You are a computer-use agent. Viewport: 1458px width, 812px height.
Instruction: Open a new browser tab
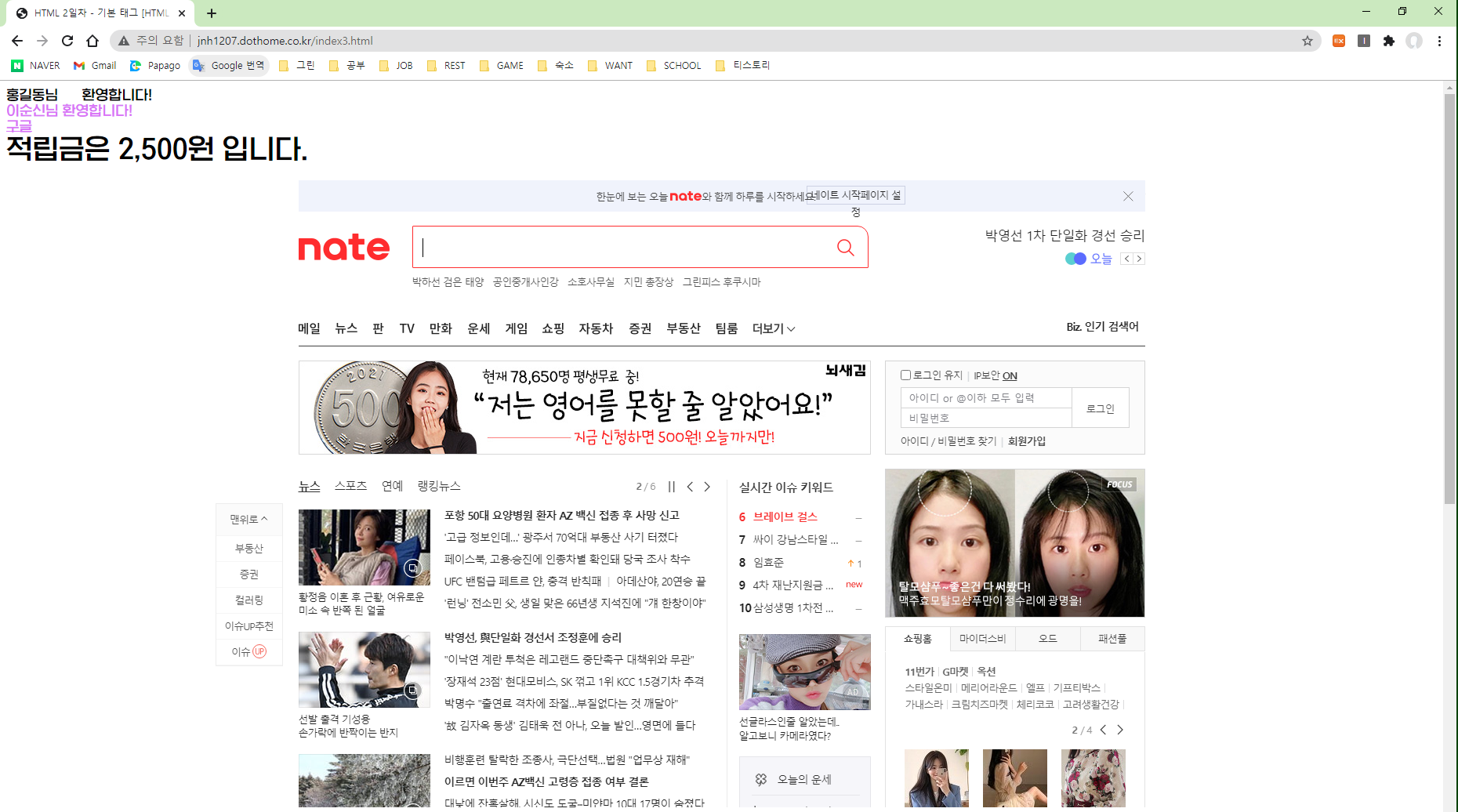click(212, 13)
